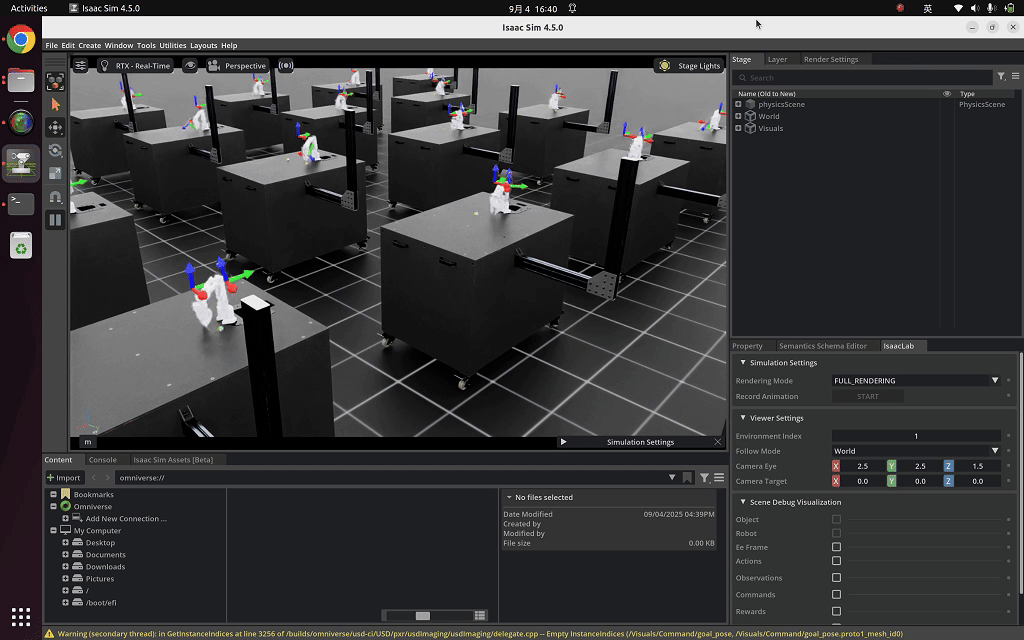Screen dimensions: 1024x640
Task: Enable the Observations checkbox
Action: tap(837, 577)
